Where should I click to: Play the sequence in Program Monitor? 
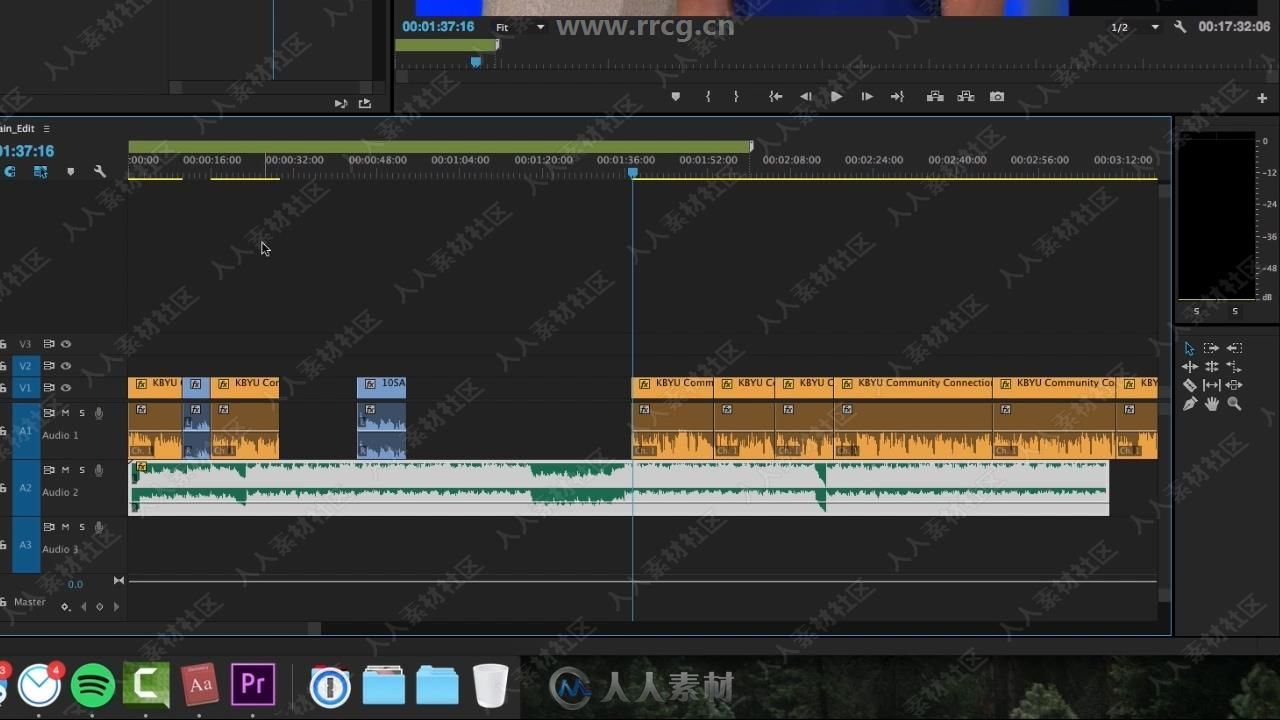coord(836,97)
